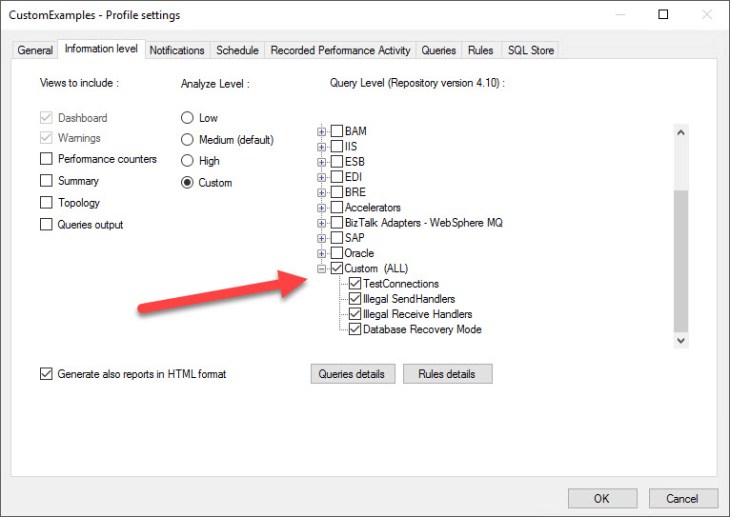Expand the BizTalk Adapters - WebSphere MQ node
This screenshot has height=517, width=730.
coord(321,223)
